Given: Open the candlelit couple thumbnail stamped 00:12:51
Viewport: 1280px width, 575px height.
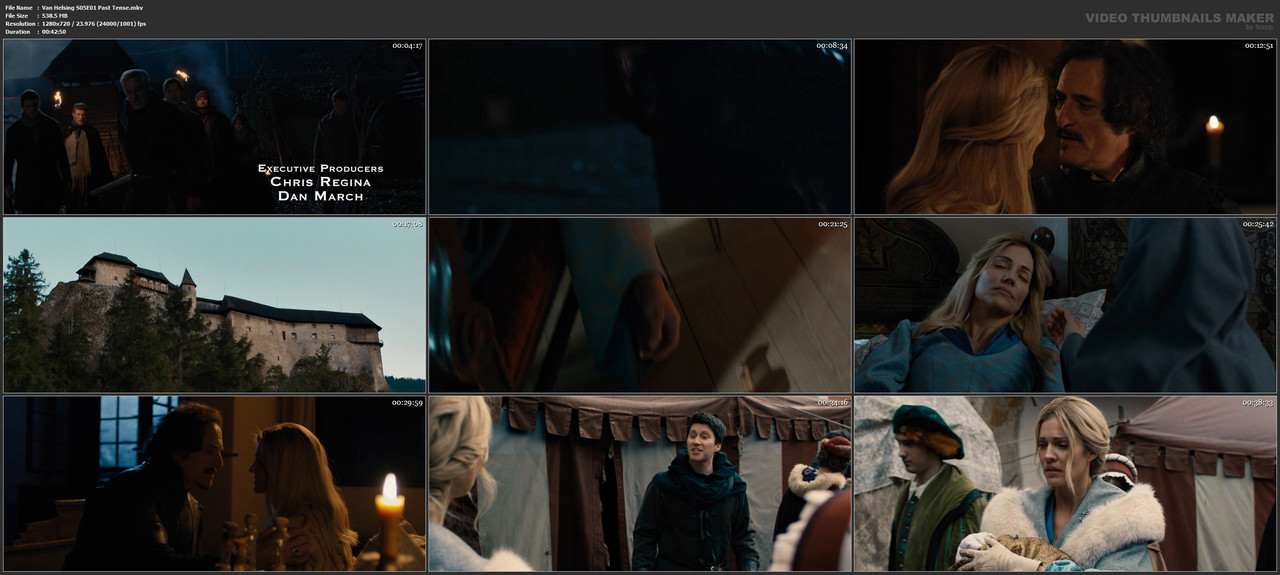Looking at the screenshot, I should pyautogui.click(x=1065, y=127).
